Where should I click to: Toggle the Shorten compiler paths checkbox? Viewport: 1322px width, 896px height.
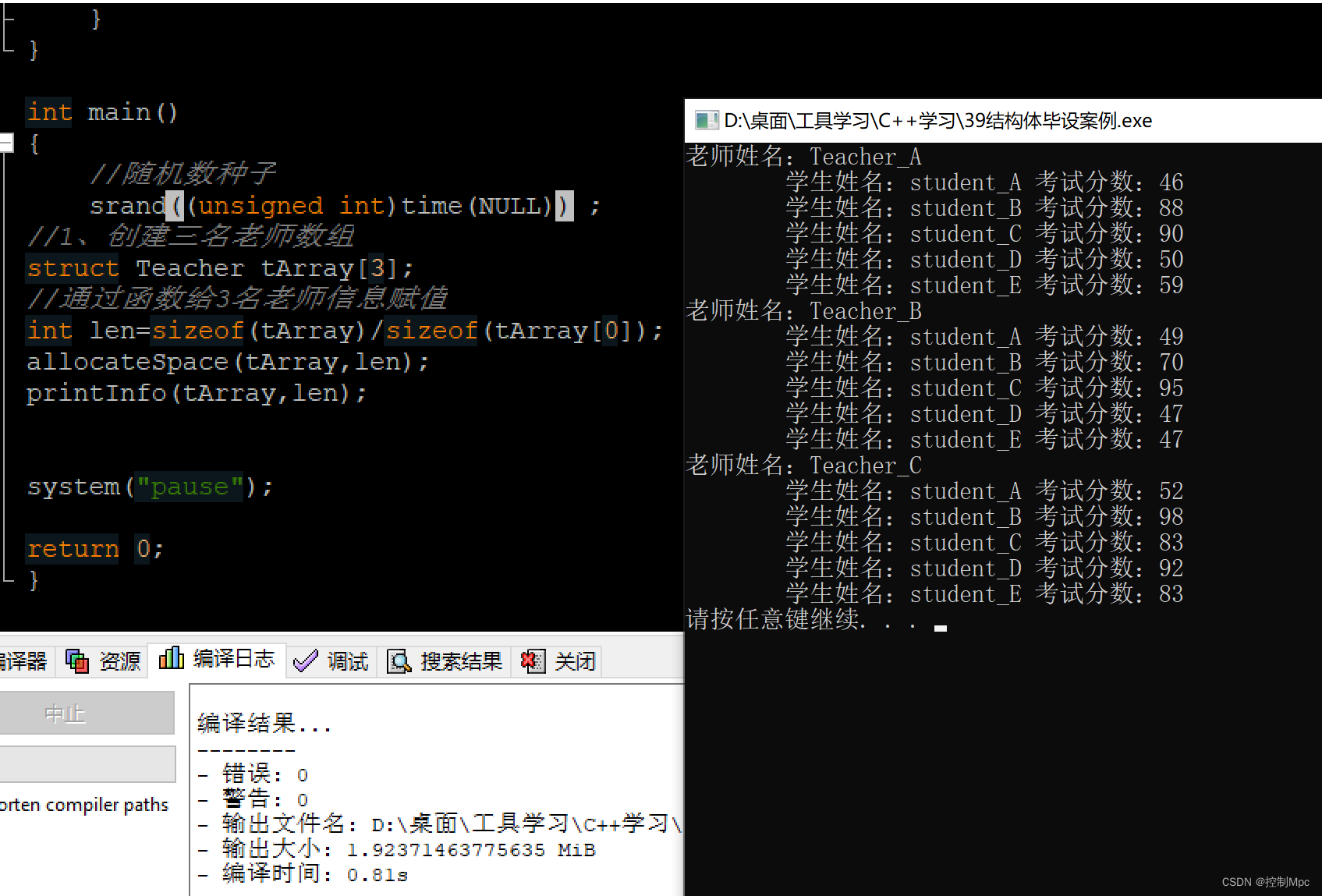(x=86, y=804)
